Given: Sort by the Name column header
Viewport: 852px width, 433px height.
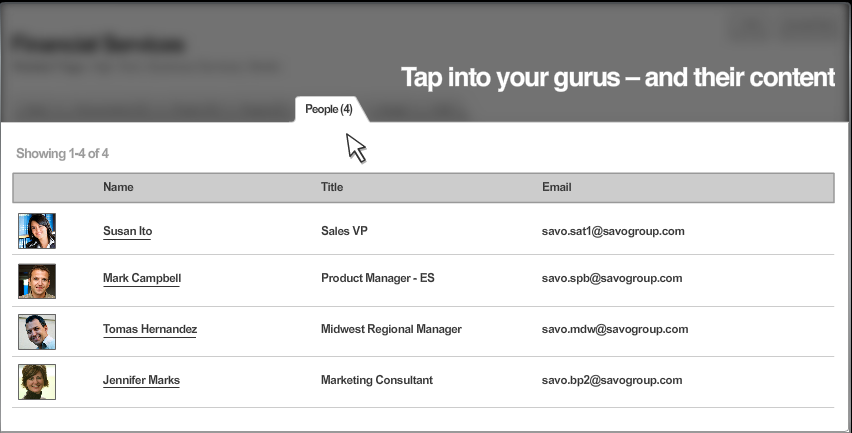Looking at the screenshot, I should pos(118,187).
